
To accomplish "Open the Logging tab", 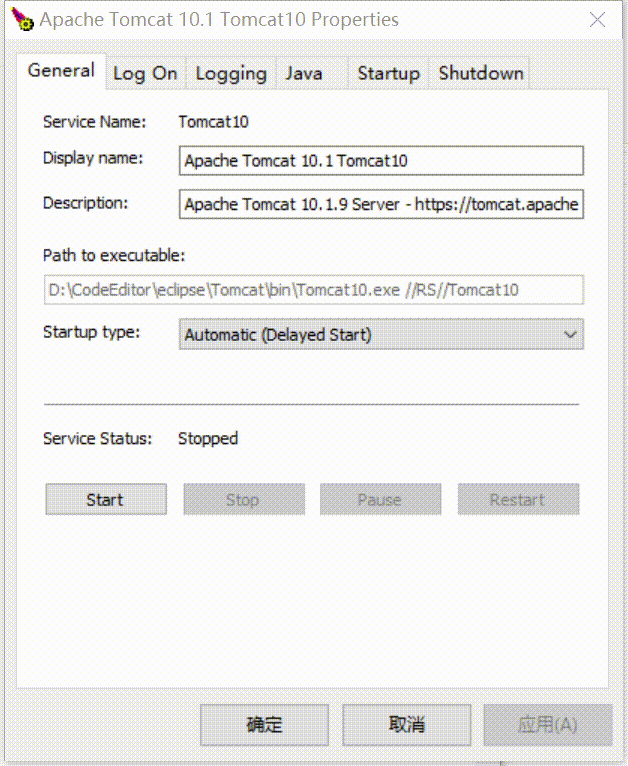I will tap(231, 73).
